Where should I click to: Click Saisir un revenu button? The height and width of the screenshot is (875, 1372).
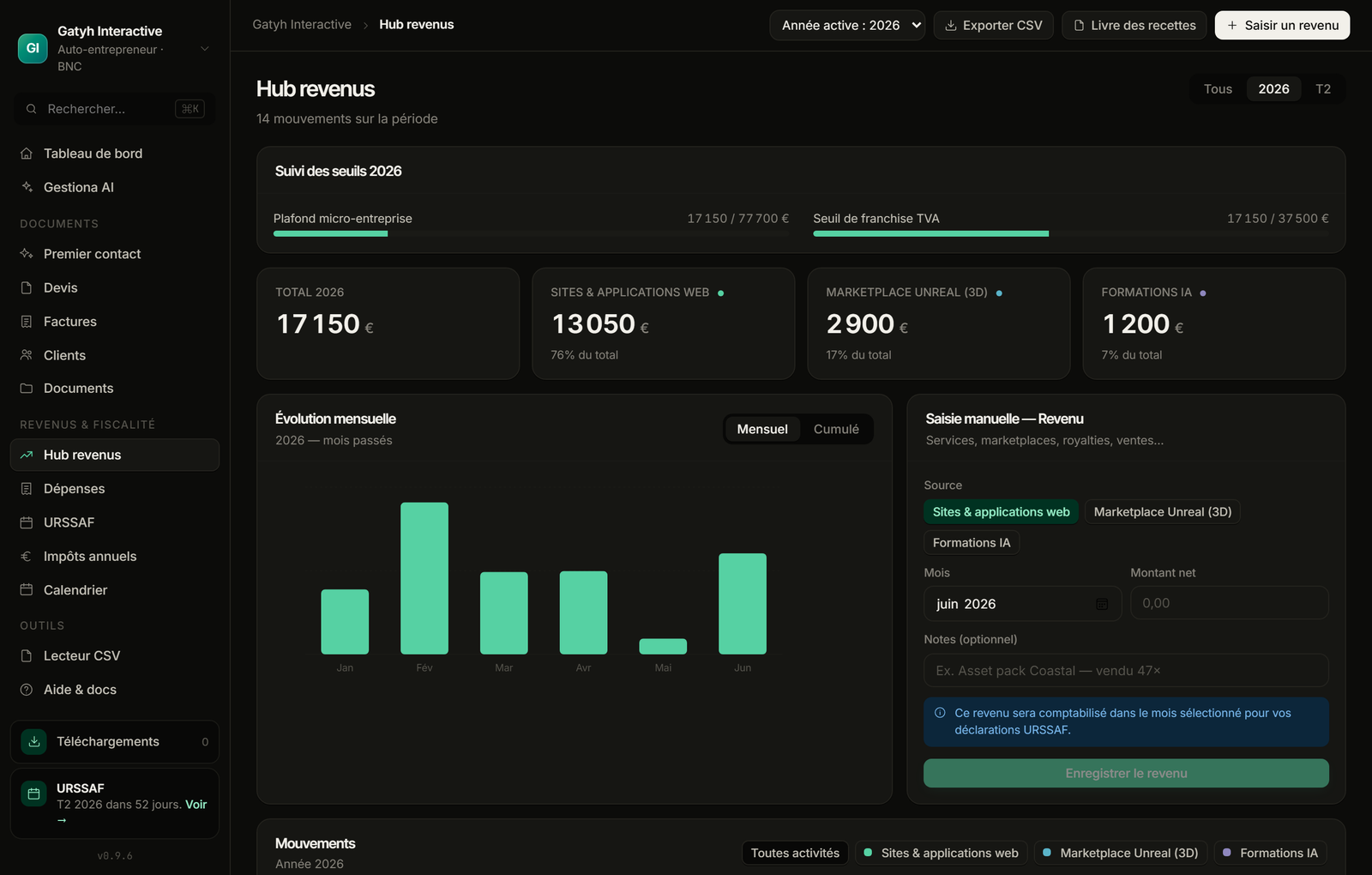point(1282,25)
